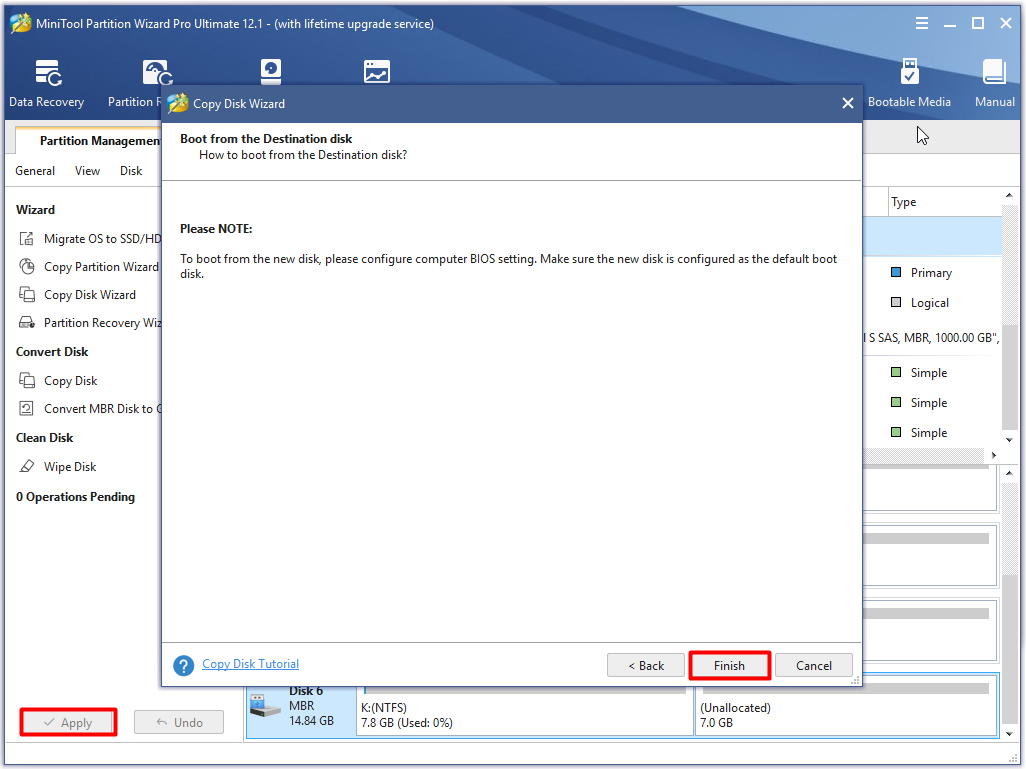
Task: Click the partition list scroll up arrow
Action: (1009, 196)
